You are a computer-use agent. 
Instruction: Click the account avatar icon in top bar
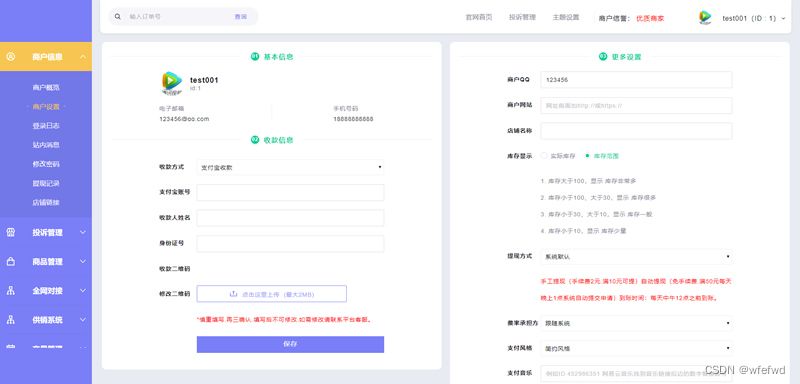(x=705, y=18)
